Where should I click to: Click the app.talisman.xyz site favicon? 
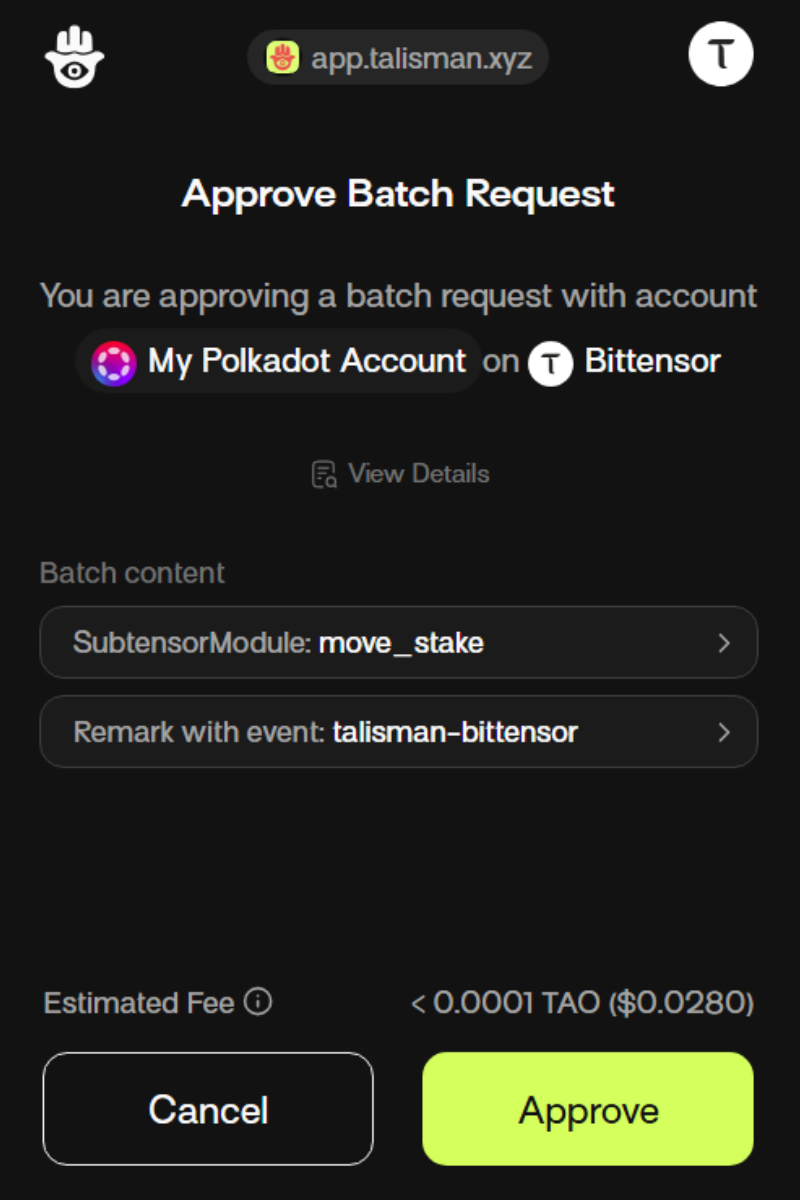coord(283,58)
